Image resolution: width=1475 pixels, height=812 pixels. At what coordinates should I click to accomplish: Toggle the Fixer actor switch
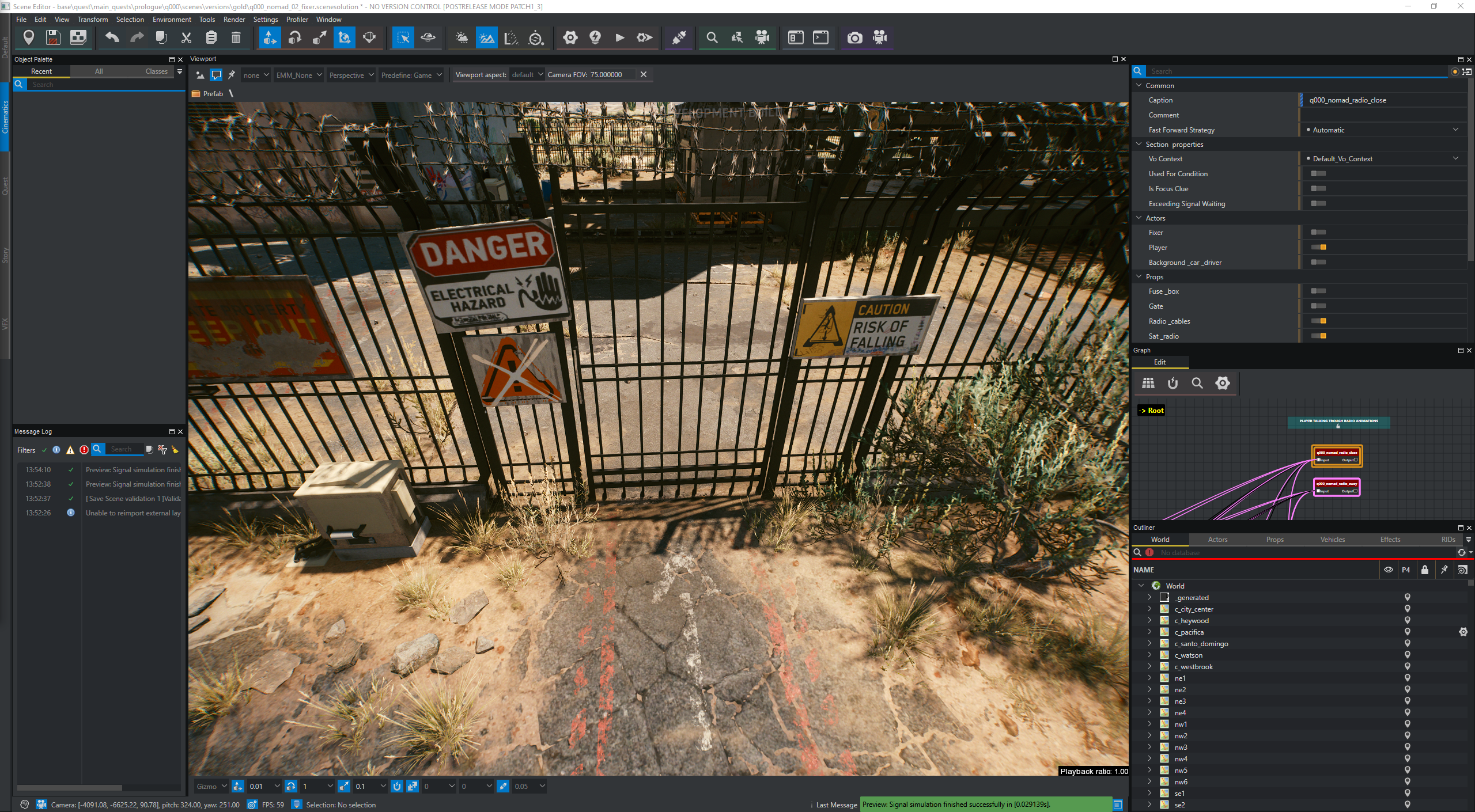tap(1318, 232)
